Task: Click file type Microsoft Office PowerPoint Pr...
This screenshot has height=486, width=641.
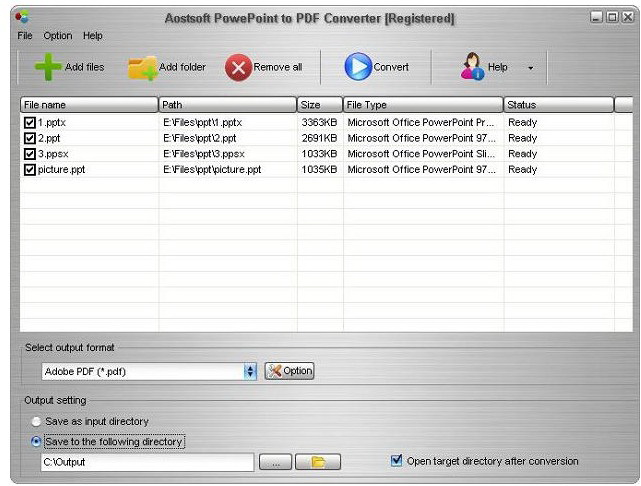Action: click(421, 122)
